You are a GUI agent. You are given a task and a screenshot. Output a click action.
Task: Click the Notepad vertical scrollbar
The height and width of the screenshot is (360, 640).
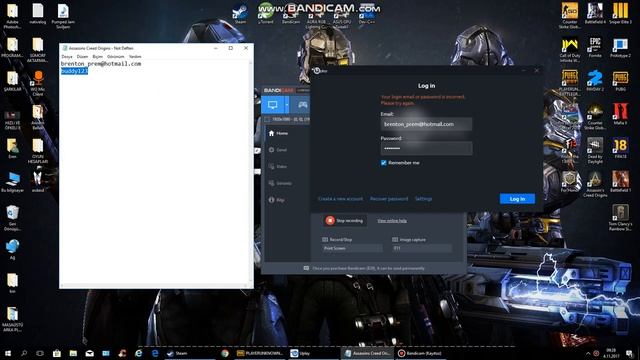pyautogui.click(x=251, y=173)
